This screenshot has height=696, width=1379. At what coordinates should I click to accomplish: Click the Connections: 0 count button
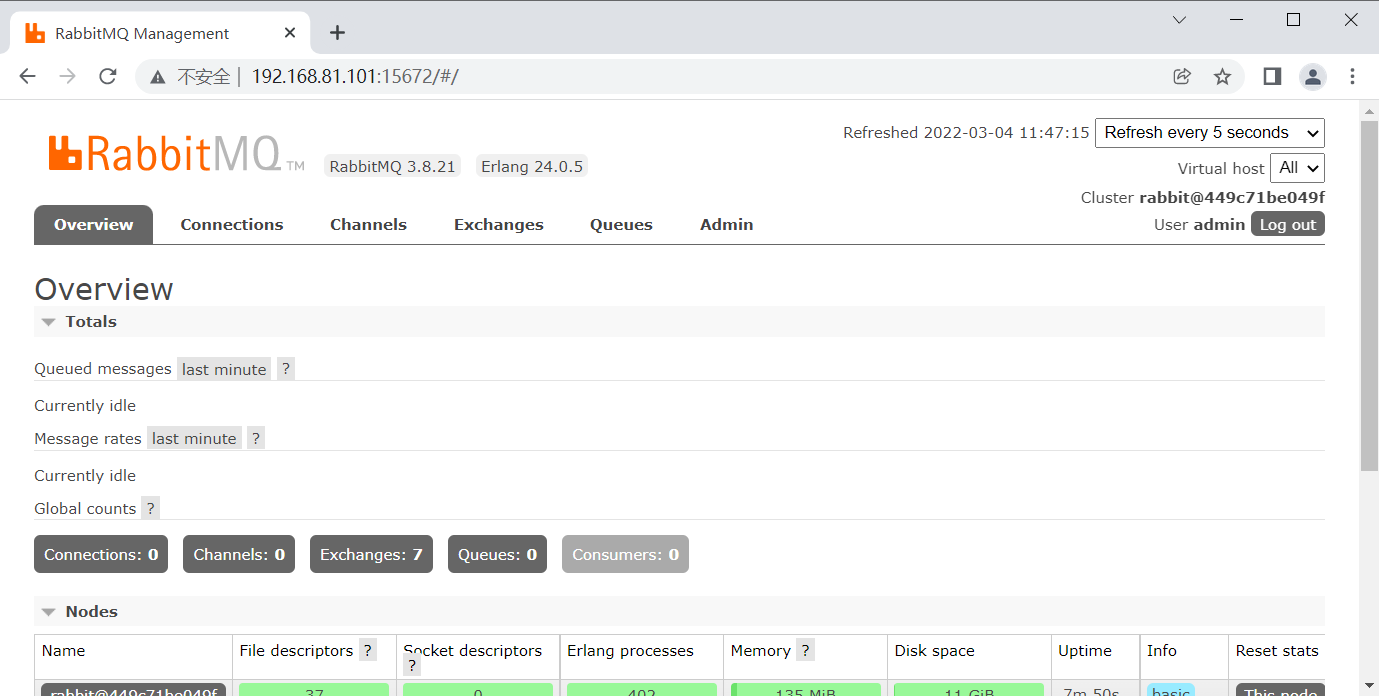[x=101, y=554]
